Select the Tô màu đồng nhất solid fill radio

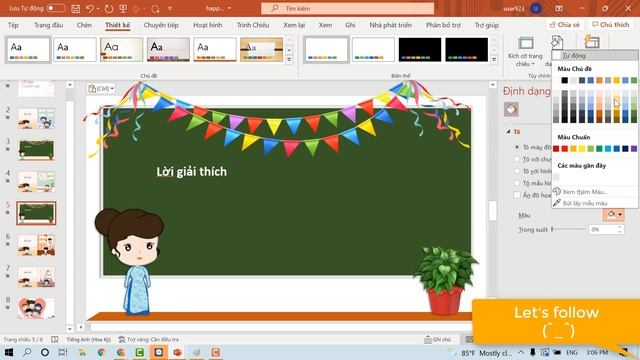click(x=517, y=147)
